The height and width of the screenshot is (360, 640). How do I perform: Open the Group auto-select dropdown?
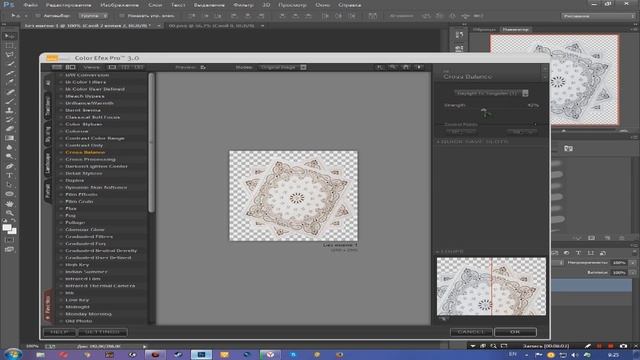coord(93,16)
